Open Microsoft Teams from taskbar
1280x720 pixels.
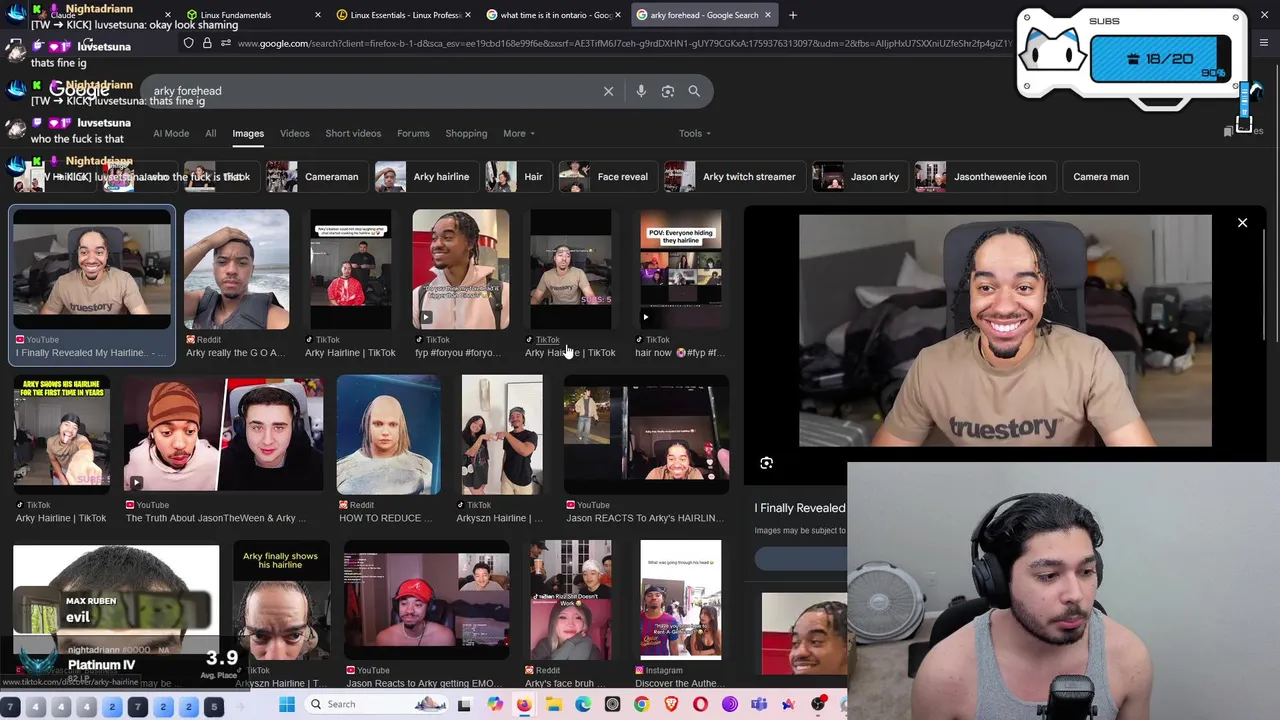[759, 704]
